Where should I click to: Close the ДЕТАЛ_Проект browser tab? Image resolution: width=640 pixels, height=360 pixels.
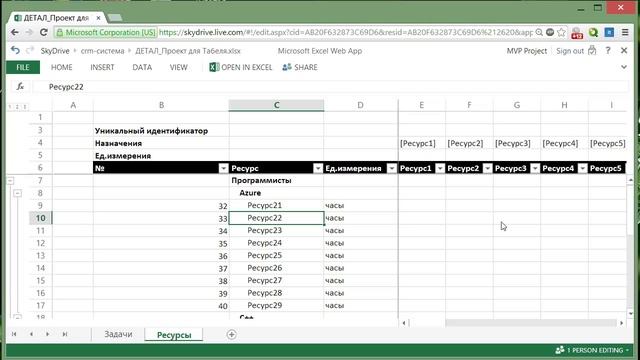pyautogui.click(x=98, y=18)
